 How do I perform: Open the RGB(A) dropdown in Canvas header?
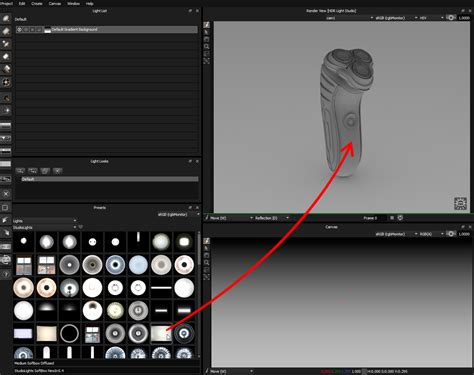pos(431,234)
